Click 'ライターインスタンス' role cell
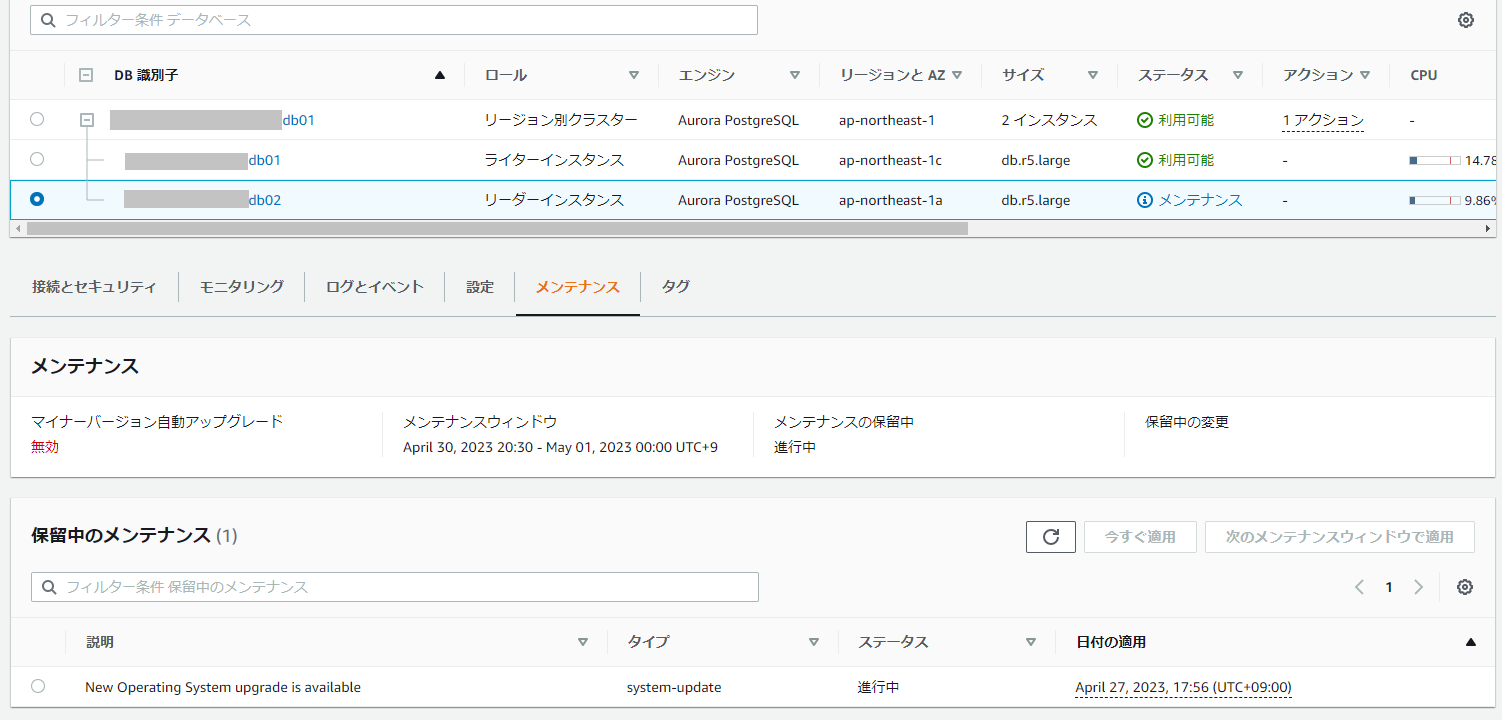The image size is (1502, 720). 554,160
